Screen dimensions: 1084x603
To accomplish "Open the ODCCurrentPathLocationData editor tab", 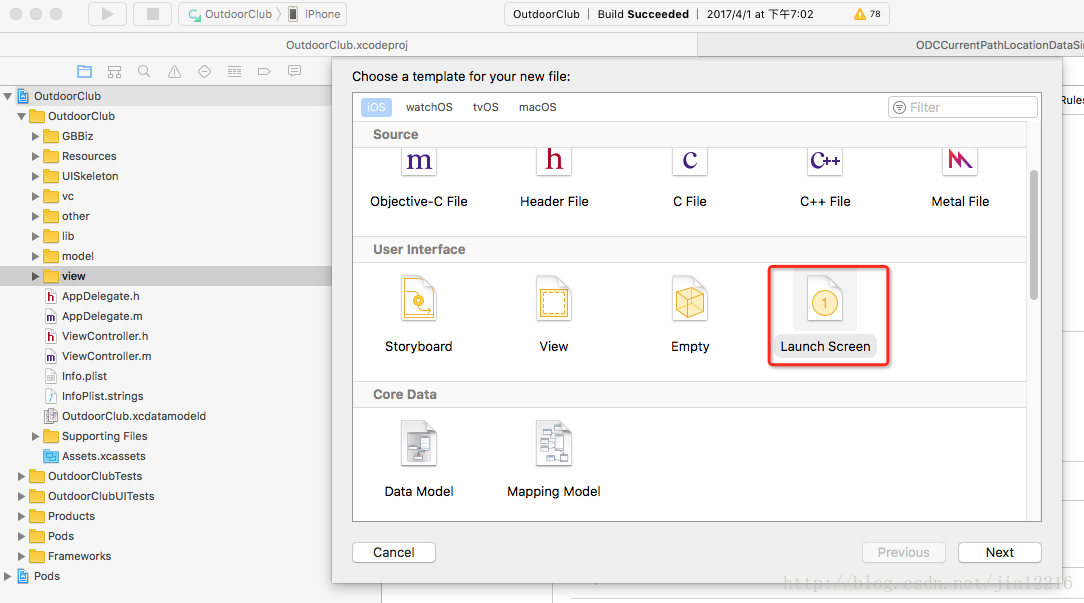I will [890, 45].
